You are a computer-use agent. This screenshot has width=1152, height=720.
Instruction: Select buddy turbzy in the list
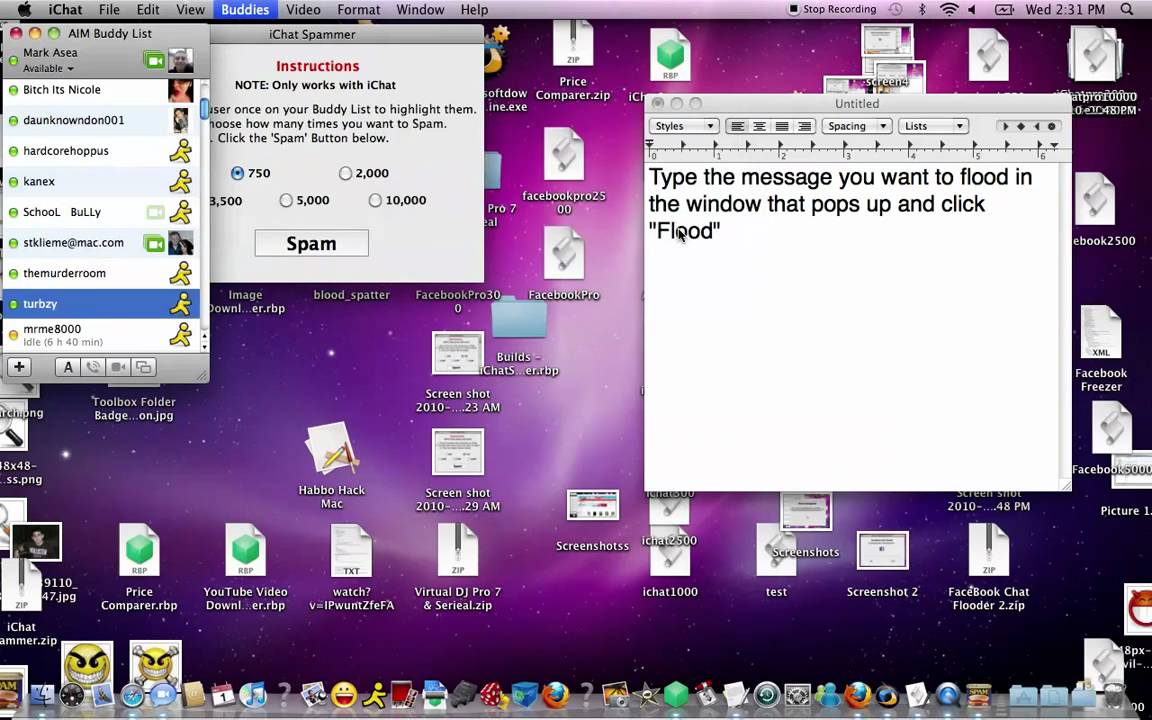(x=101, y=304)
